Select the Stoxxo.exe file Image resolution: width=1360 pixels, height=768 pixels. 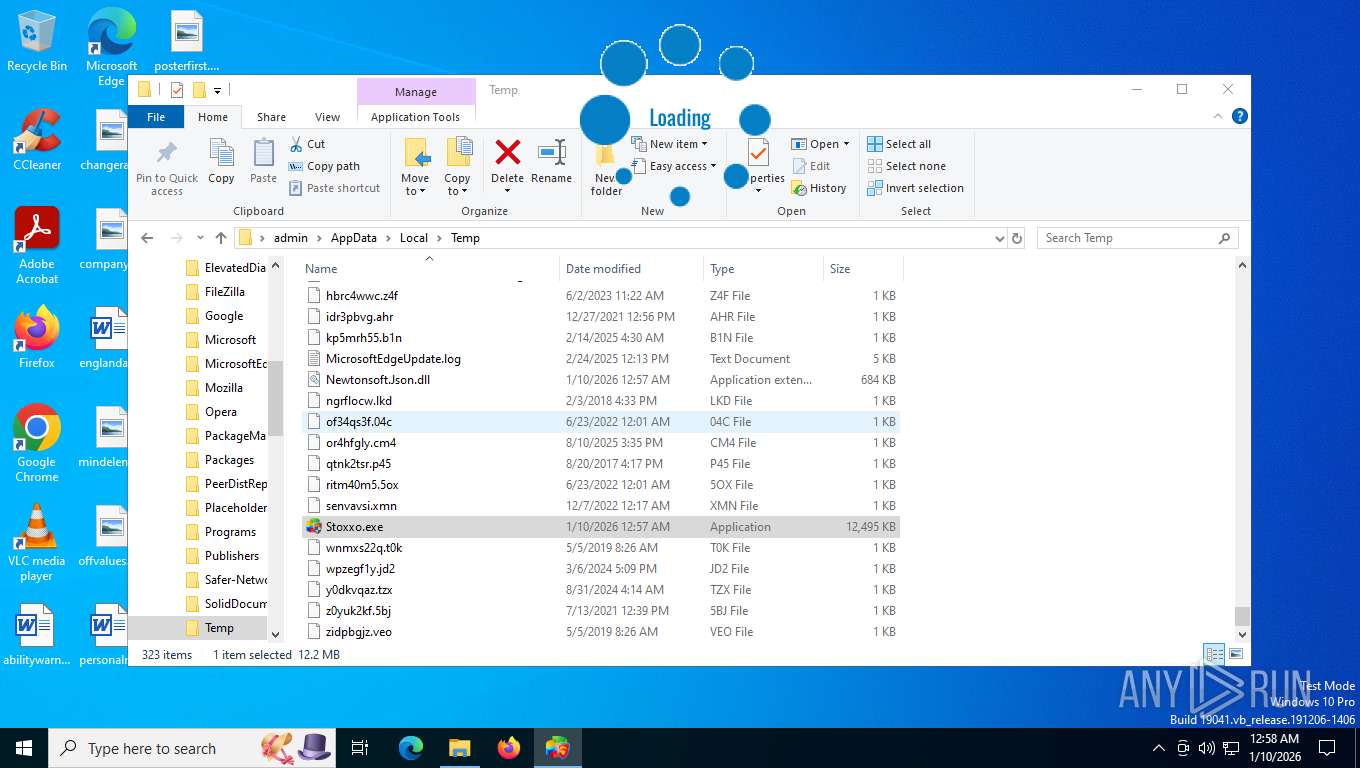point(600,527)
